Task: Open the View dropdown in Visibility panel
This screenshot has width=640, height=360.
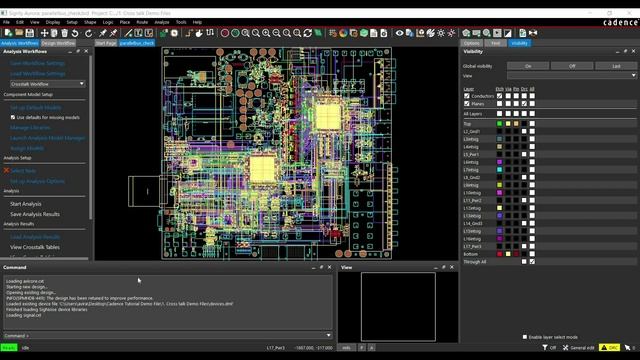Action: pos(571,76)
